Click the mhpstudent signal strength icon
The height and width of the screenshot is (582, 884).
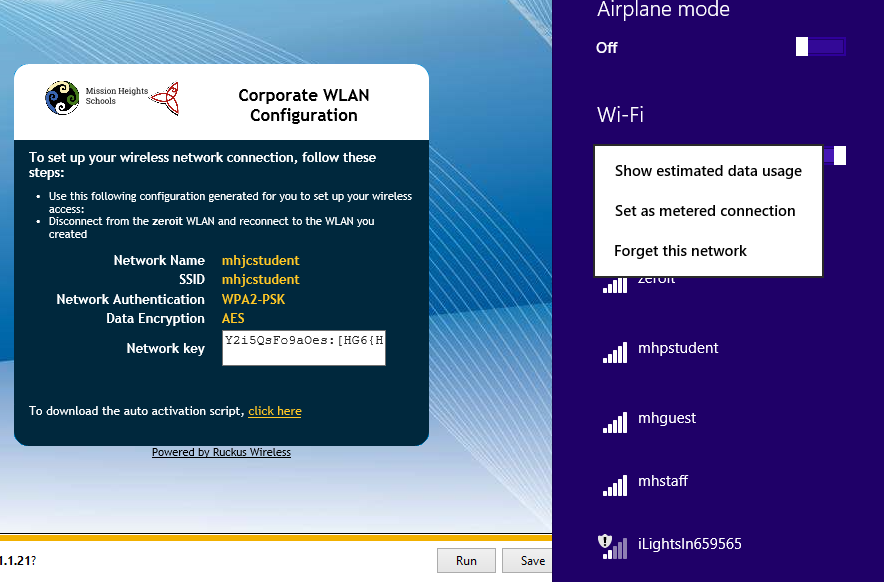click(x=614, y=351)
